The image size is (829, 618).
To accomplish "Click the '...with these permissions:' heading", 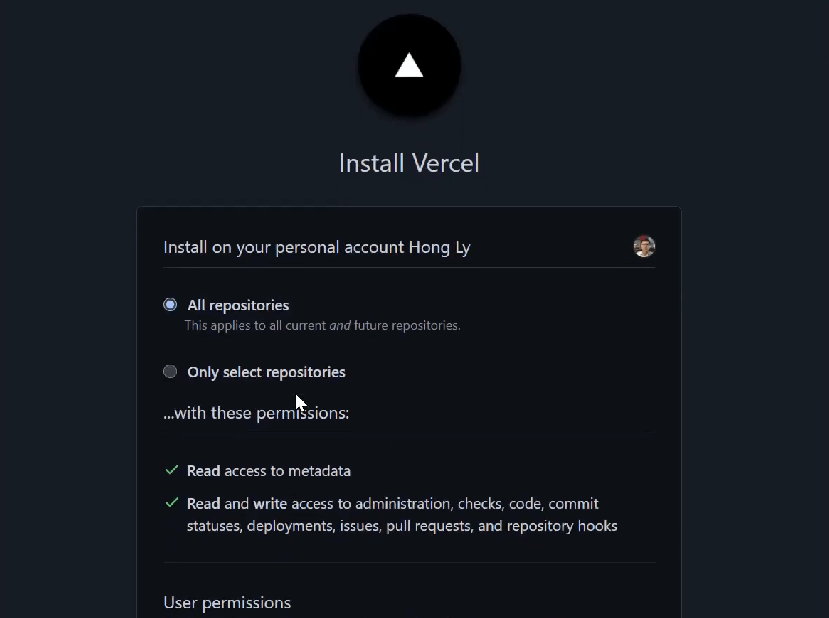I will click(x=256, y=413).
